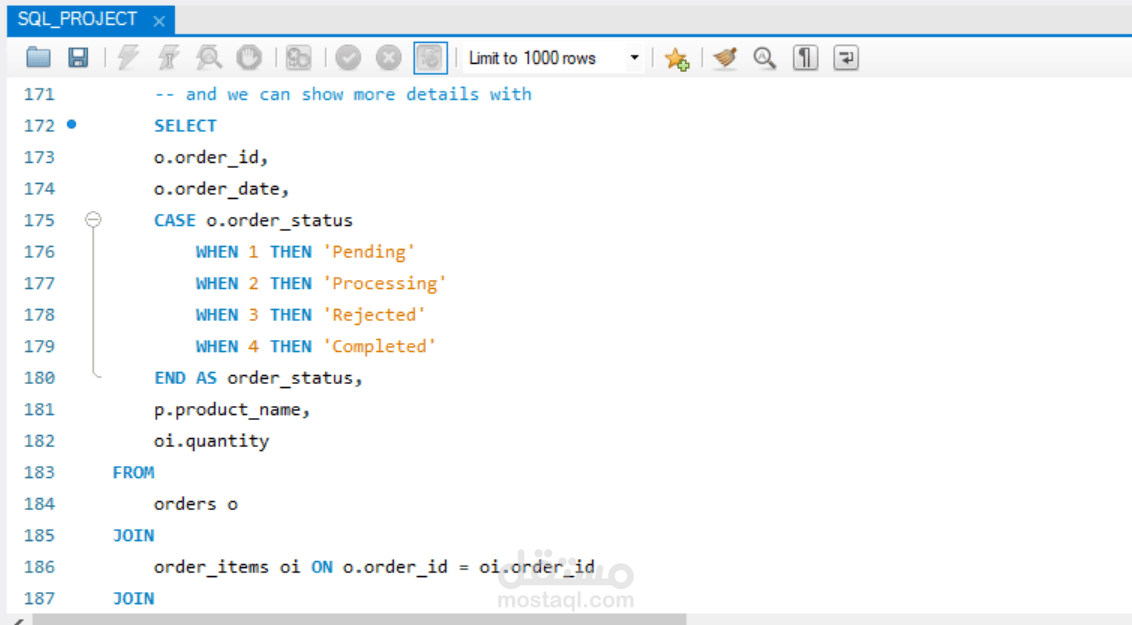Click on 'o.order_date,' text
1132x625 pixels.
pos(222,189)
